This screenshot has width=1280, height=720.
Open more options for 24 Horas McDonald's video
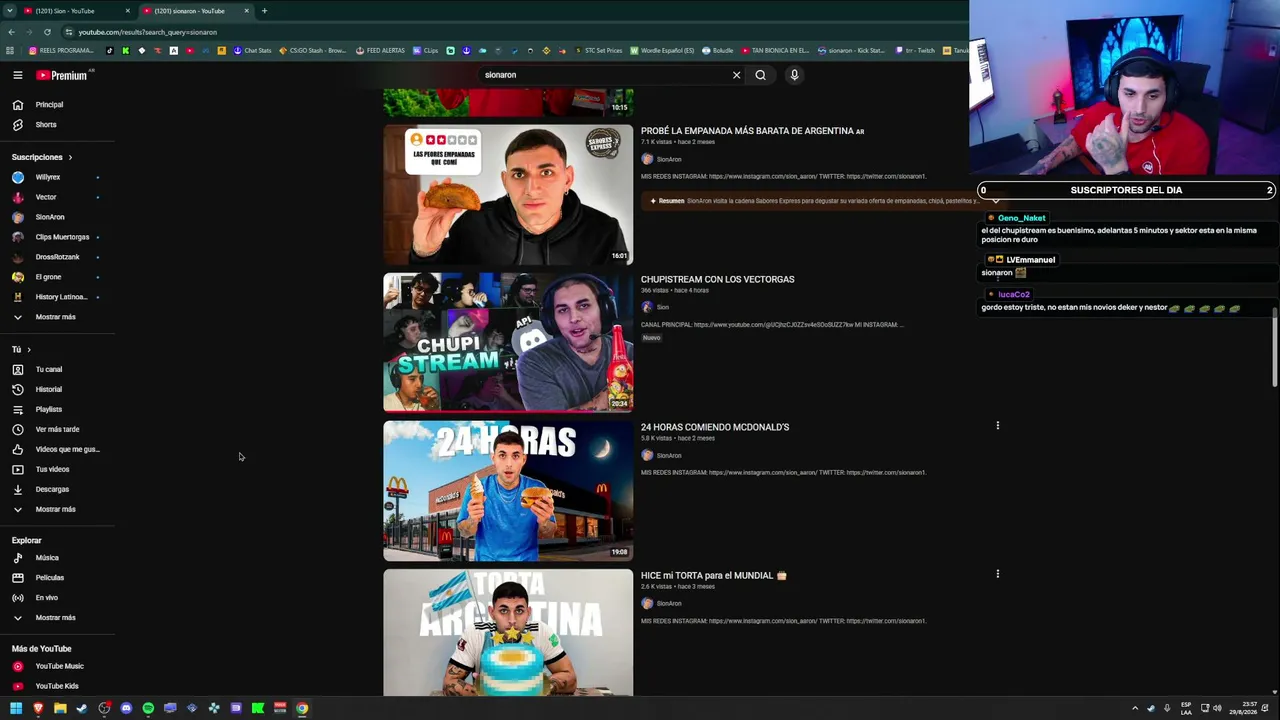(x=997, y=426)
